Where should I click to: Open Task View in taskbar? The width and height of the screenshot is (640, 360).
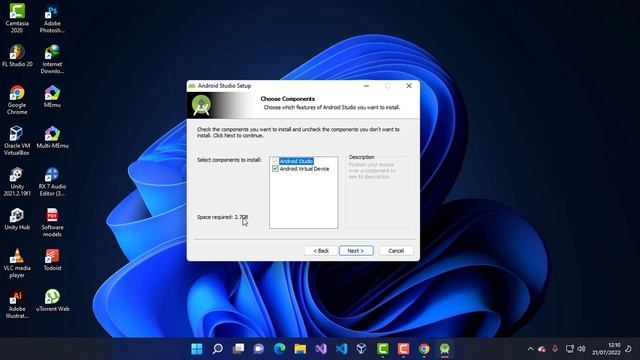point(238,349)
